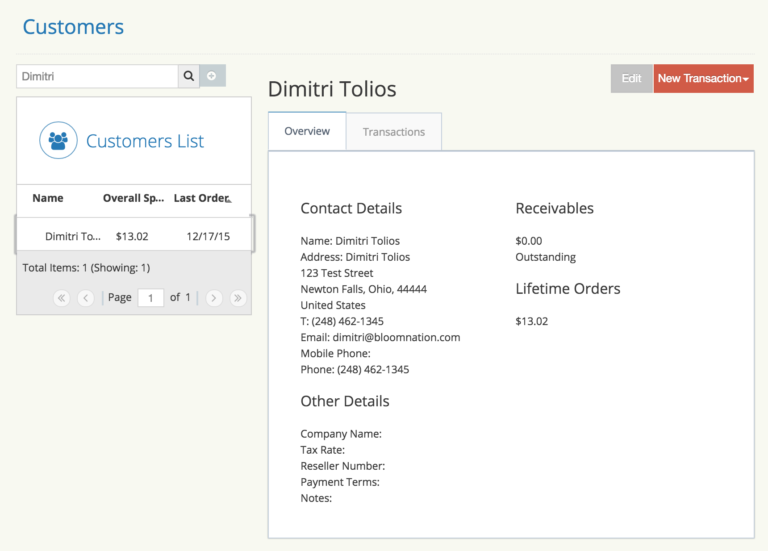Open the New Transaction dropdown

703,79
